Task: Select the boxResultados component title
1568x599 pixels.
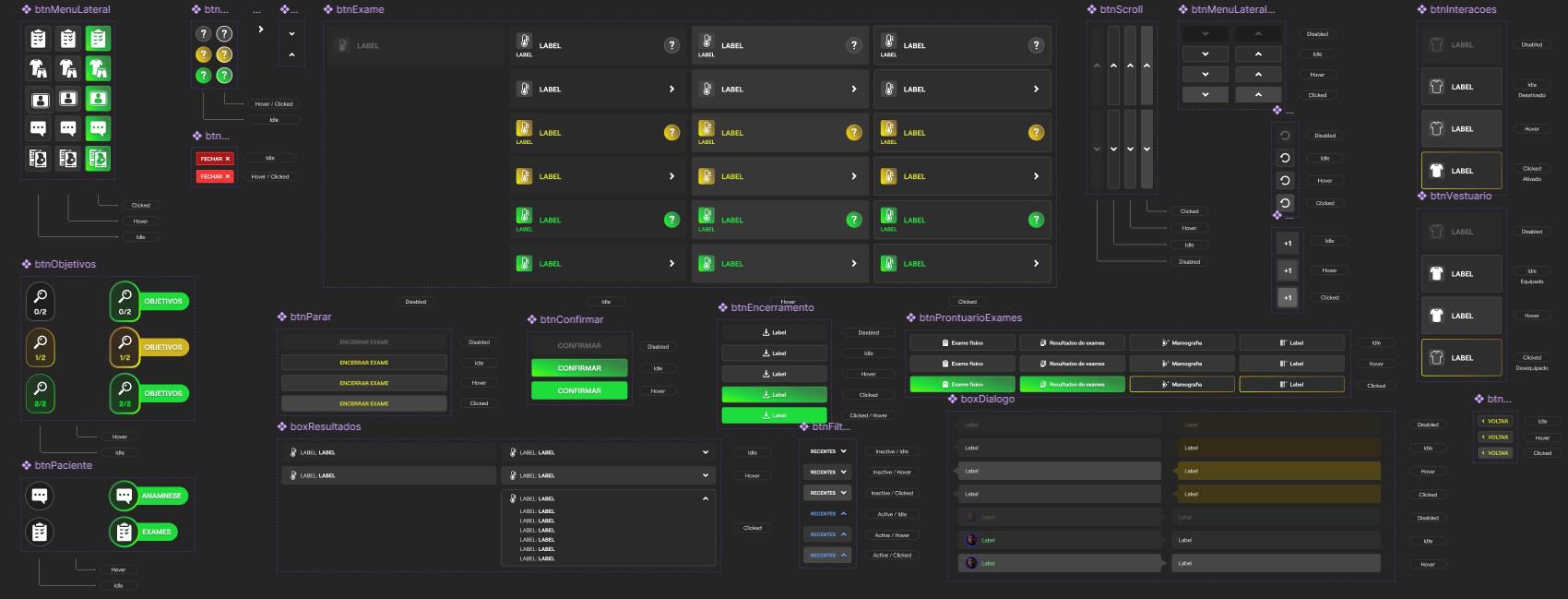Action: point(326,426)
